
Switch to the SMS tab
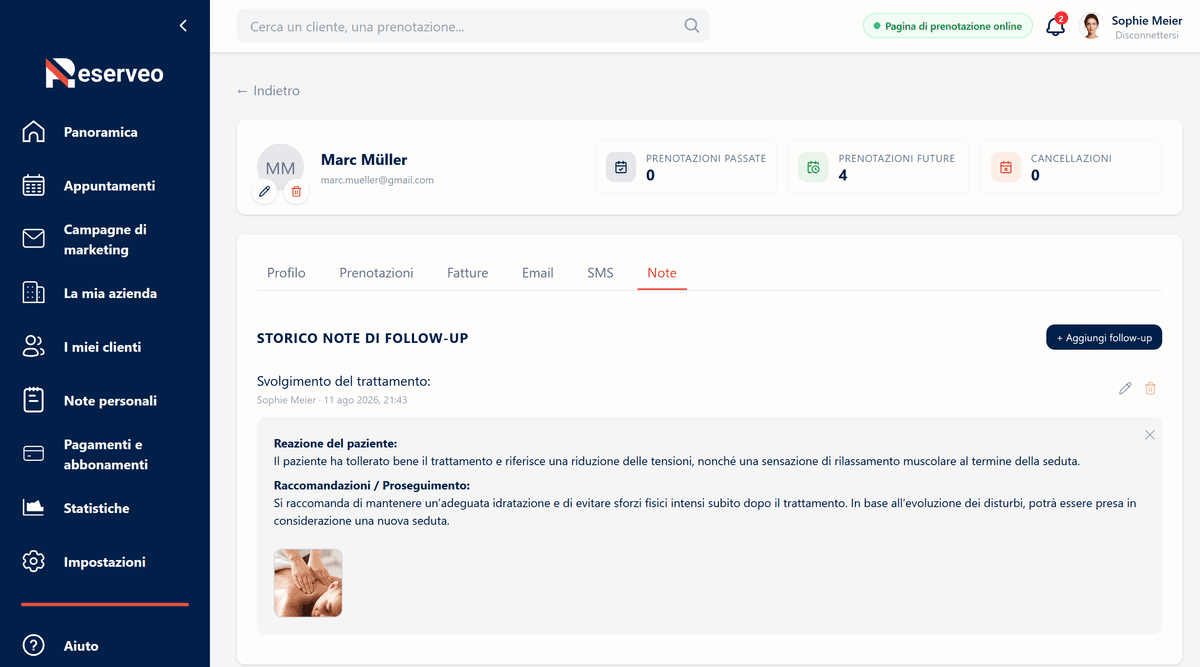[x=600, y=273]
